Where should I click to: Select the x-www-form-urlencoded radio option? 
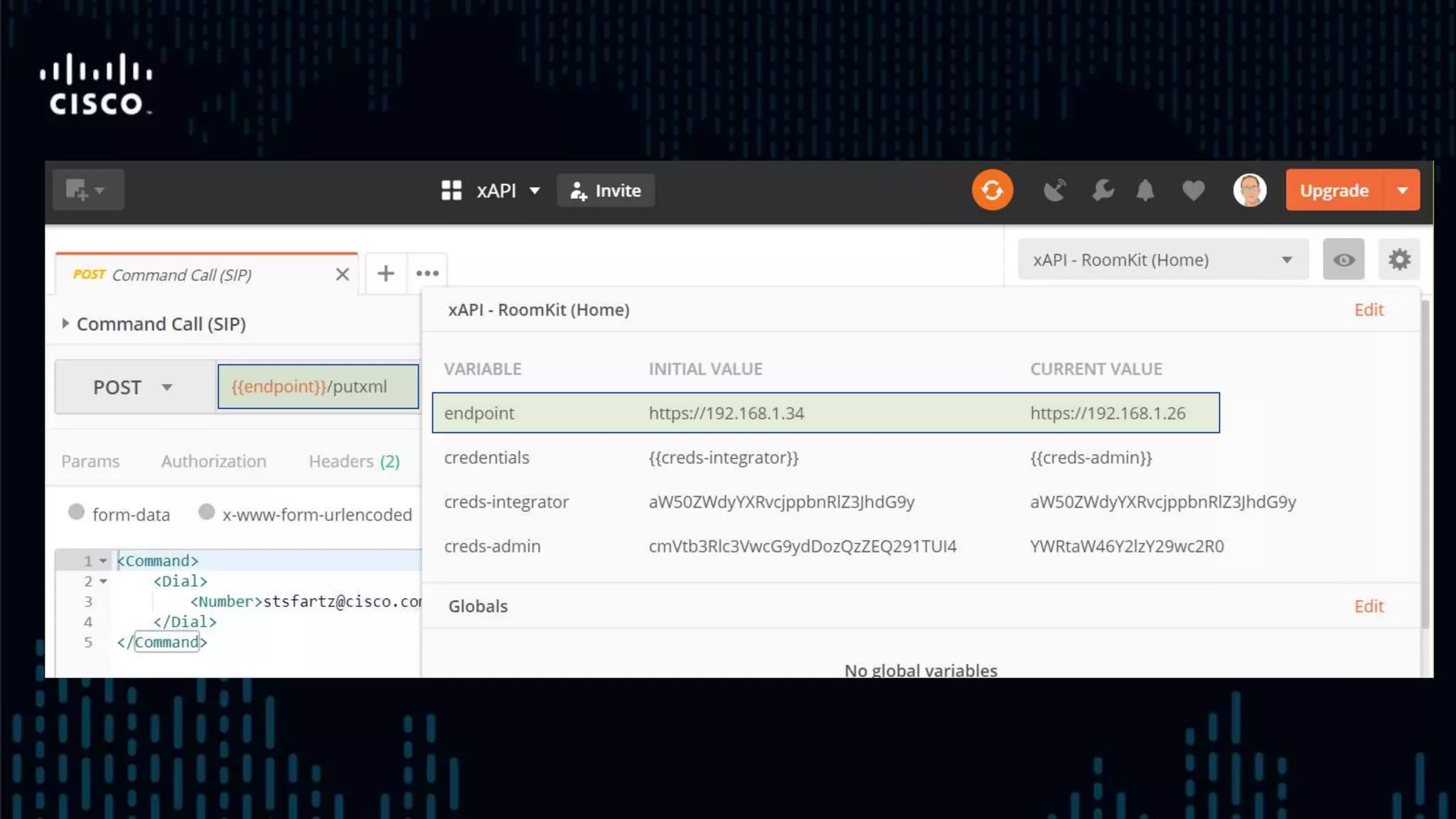point(206,512)
